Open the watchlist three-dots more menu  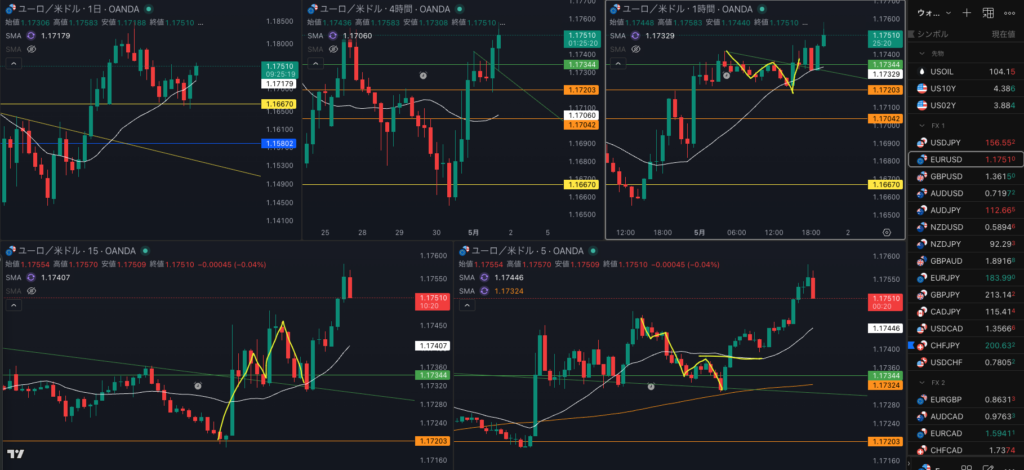[x=1012, y=12]
